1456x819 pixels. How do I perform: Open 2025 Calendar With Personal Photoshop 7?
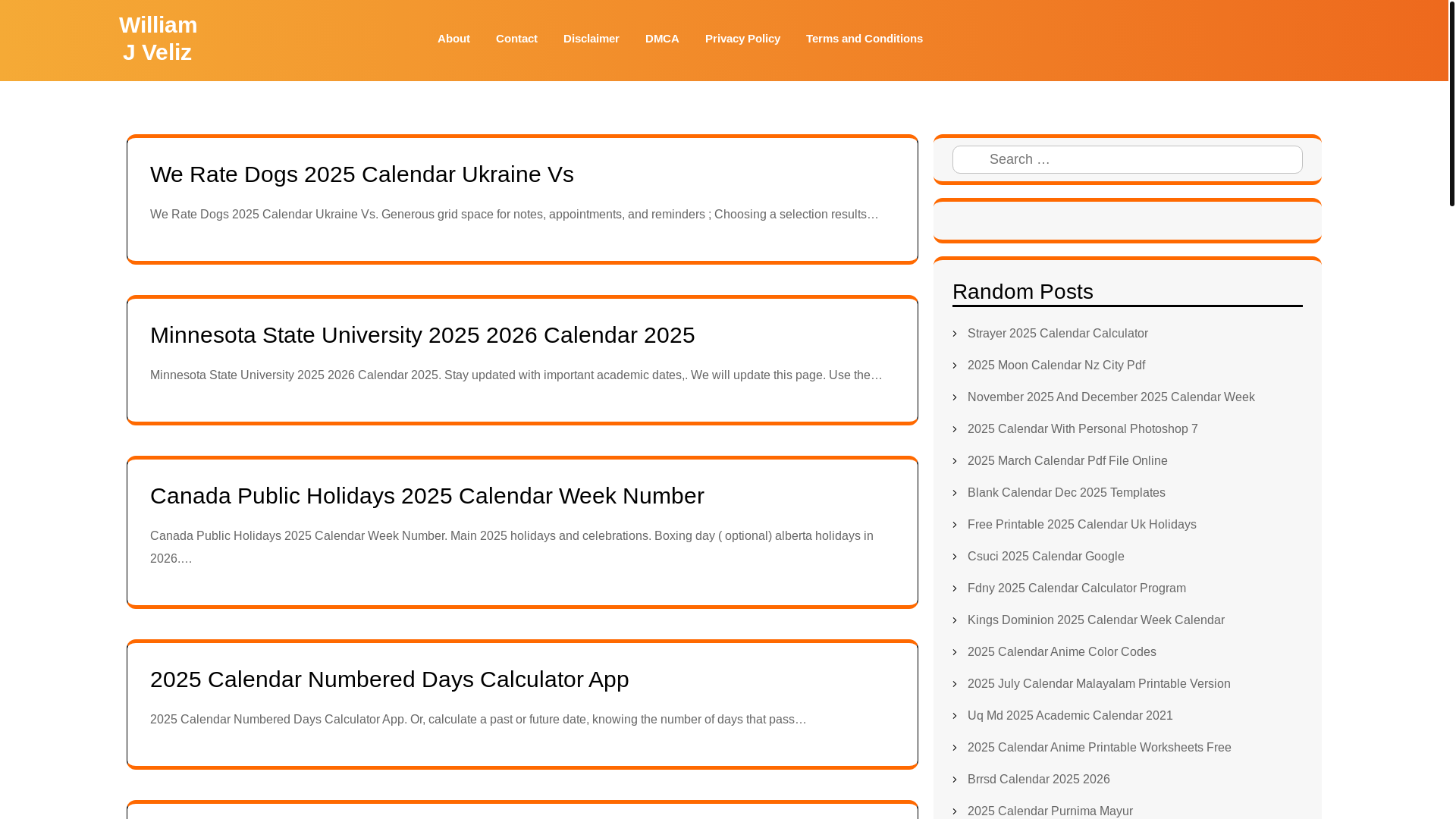click(x=1082, y=429)
